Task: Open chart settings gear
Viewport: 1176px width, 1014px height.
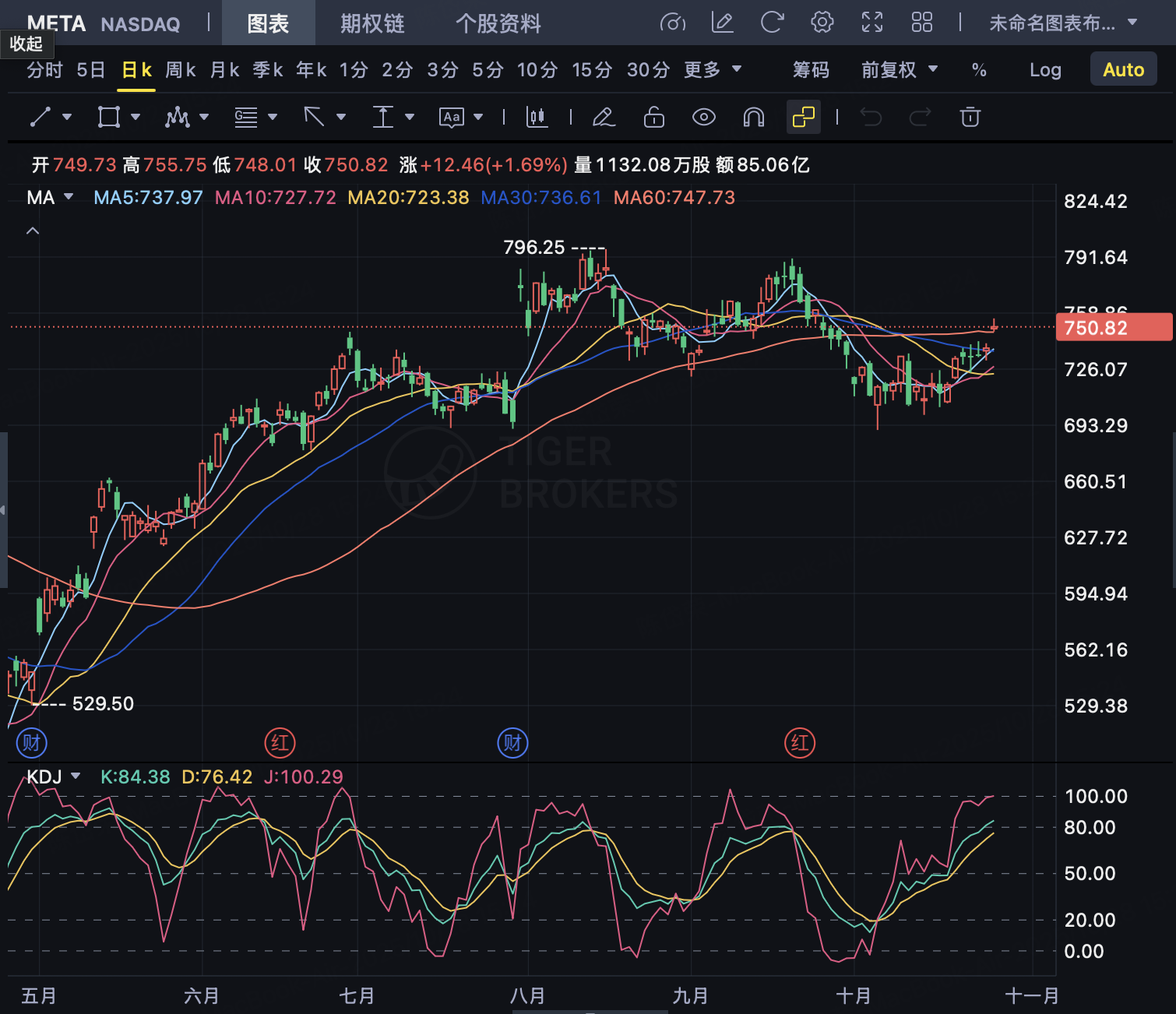Action: click(x=822, y=23)
